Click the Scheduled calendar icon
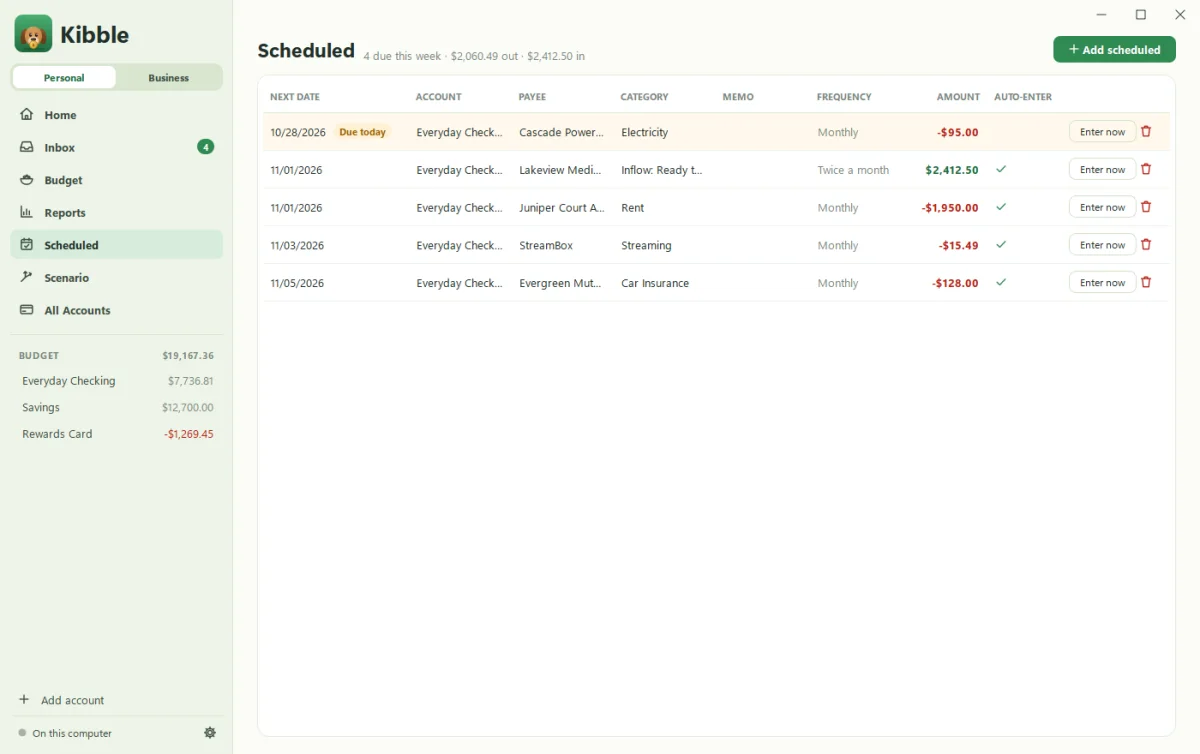1200x754 pixels. [x=26, y=245]
